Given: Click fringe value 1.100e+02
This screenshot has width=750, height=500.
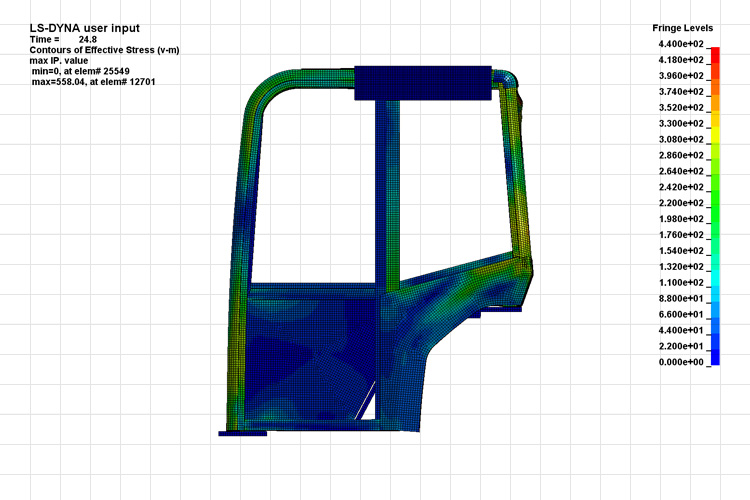Looking at the screenshot, I should click(681, 282).
